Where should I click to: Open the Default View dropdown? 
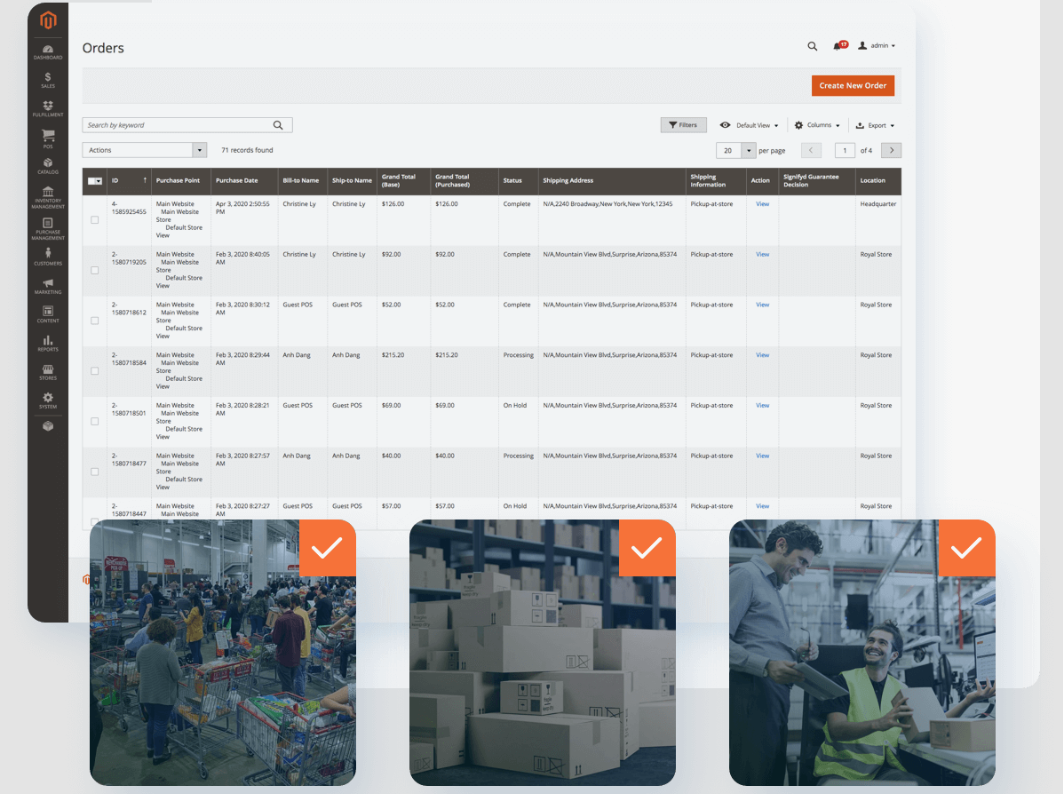(748, 125)
